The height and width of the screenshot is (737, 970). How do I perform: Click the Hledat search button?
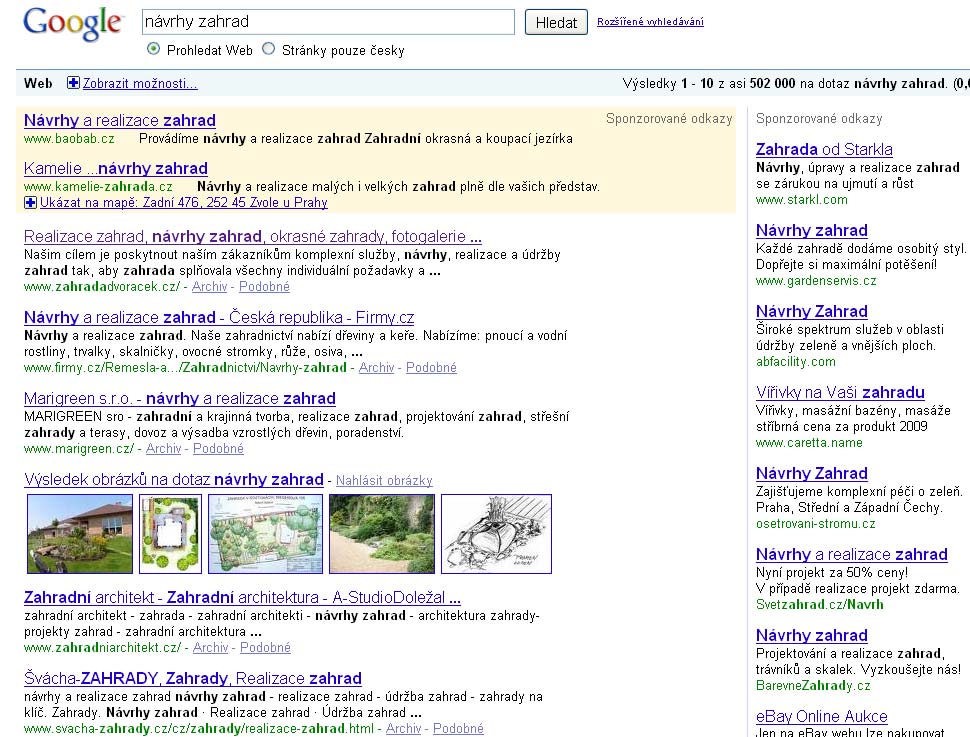coord(556,22)
